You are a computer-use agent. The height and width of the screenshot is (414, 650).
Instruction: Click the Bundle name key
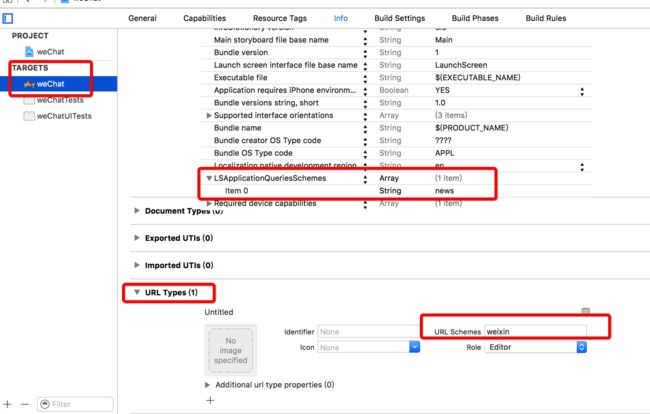(238, 128)
